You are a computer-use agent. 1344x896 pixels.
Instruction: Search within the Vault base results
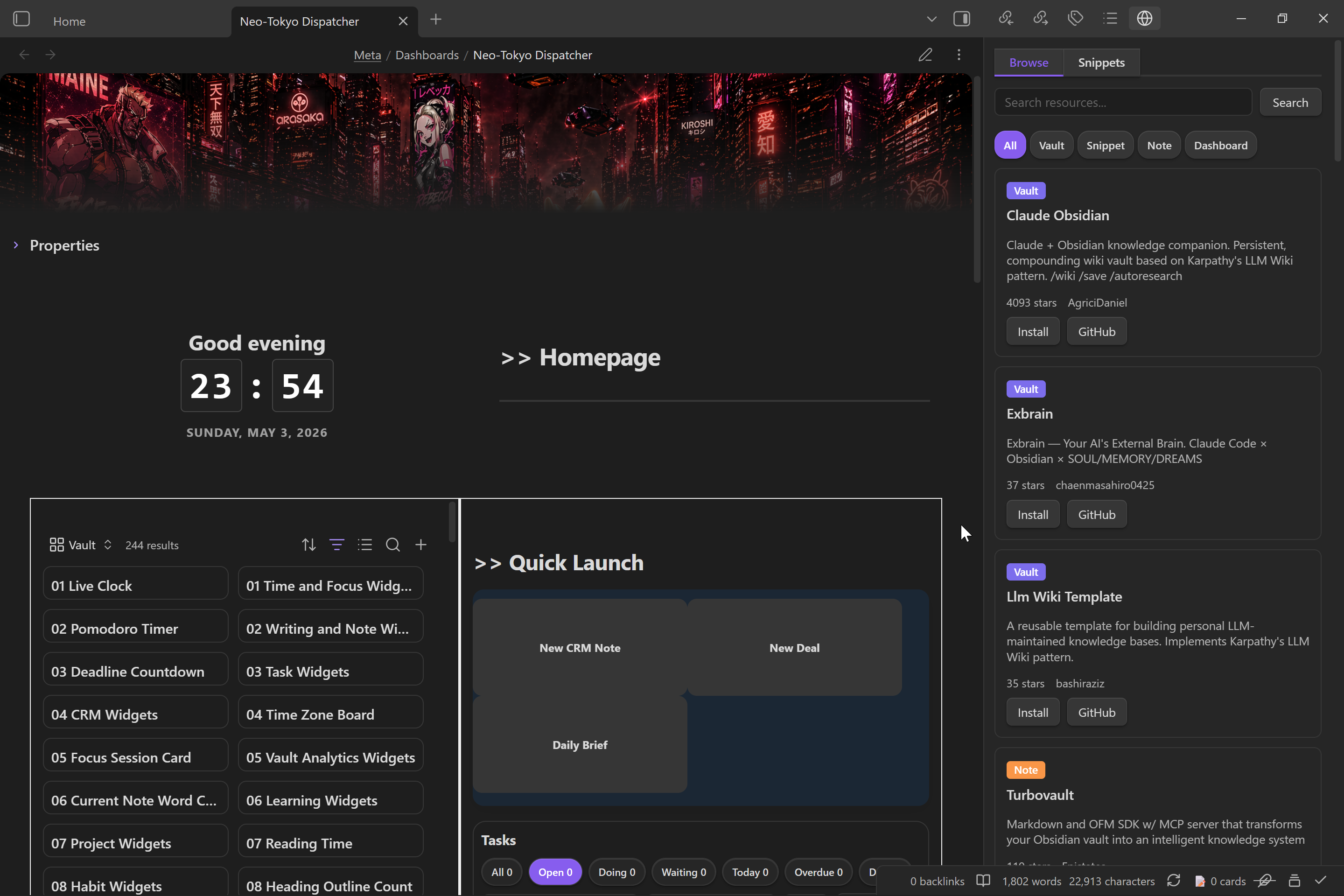pyautogui.click(x=392, y=545)
